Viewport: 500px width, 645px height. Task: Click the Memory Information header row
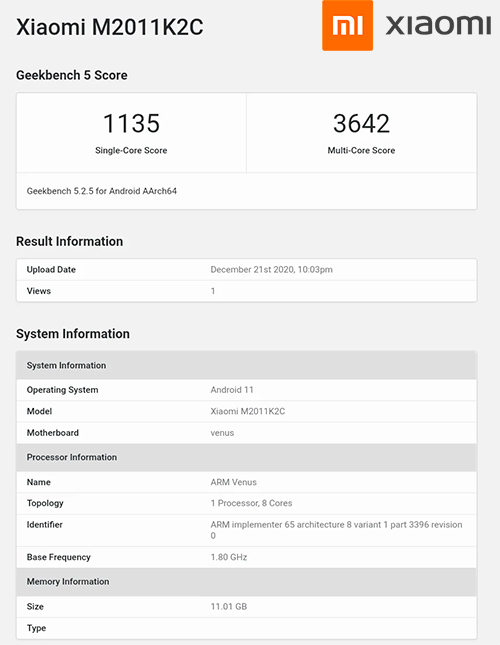coord(247,582)
